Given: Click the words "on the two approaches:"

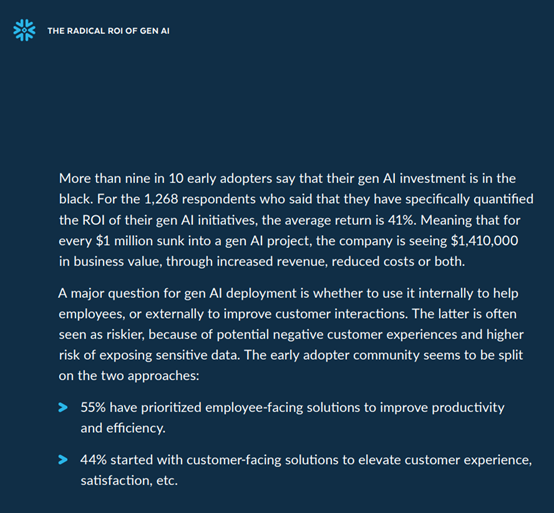Looking at the screenshot, I should (x=129, y=376).
